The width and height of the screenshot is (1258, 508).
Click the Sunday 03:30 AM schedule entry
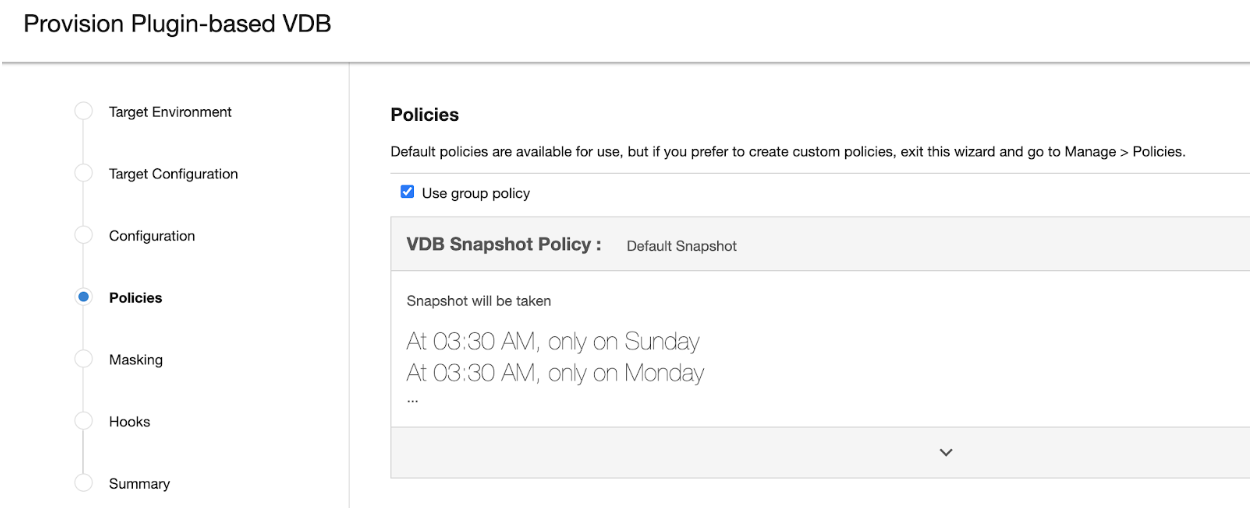pyautogui.click(x=552, y=342)
